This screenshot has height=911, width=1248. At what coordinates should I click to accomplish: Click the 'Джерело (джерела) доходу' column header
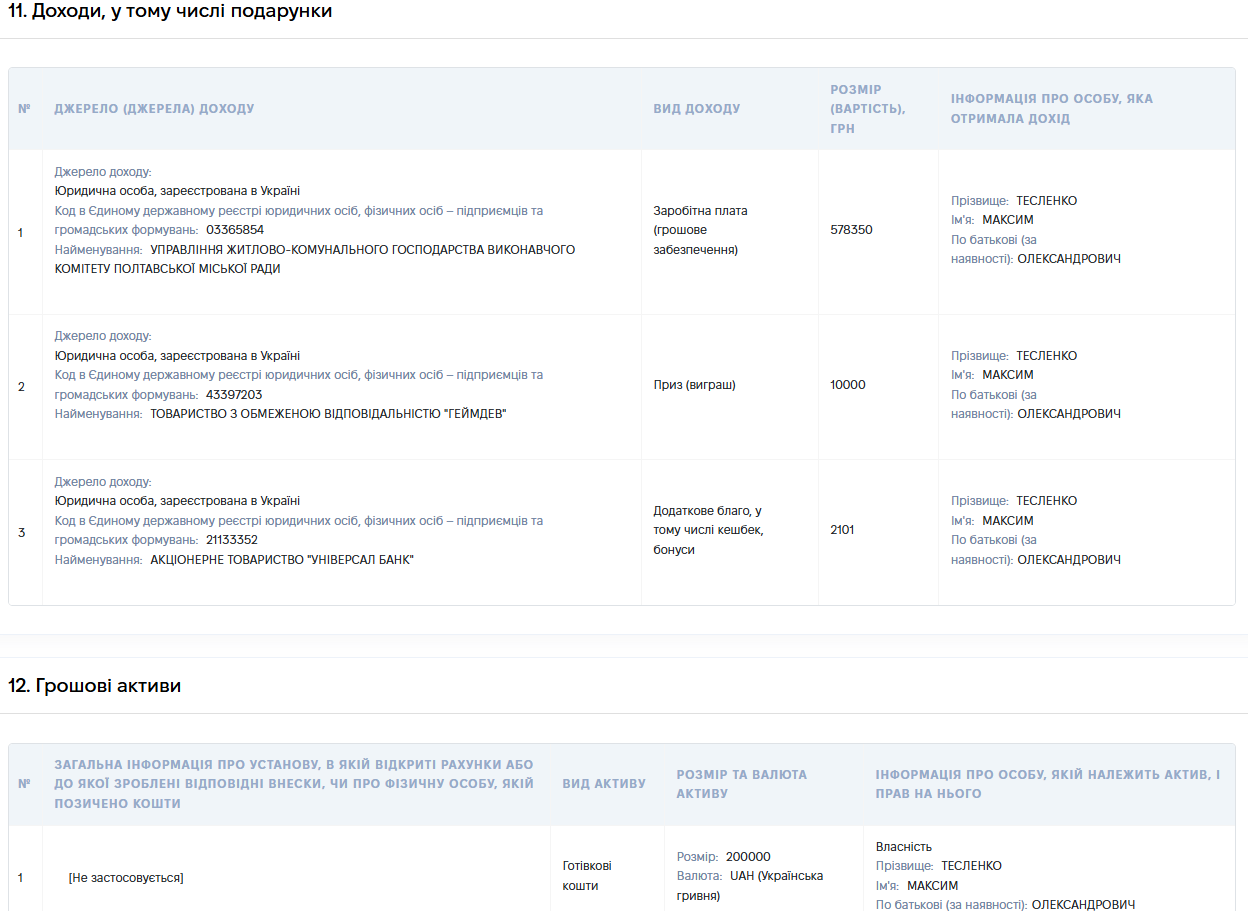154,109
